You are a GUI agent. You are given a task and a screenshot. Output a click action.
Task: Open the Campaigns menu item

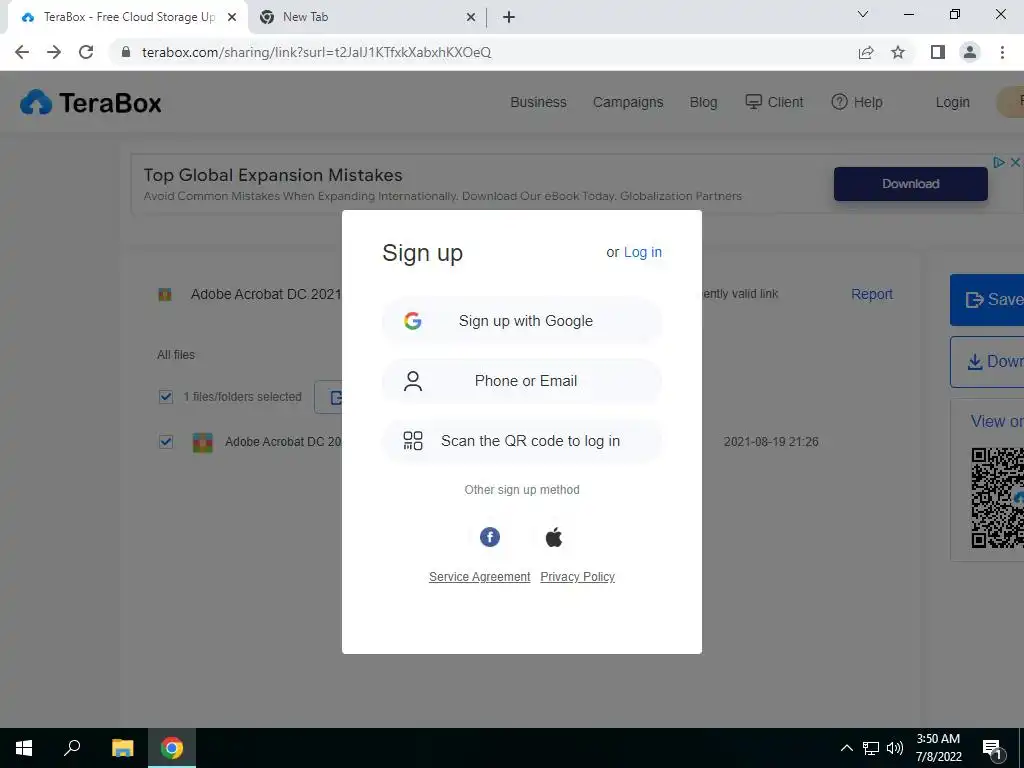point(628,103)
